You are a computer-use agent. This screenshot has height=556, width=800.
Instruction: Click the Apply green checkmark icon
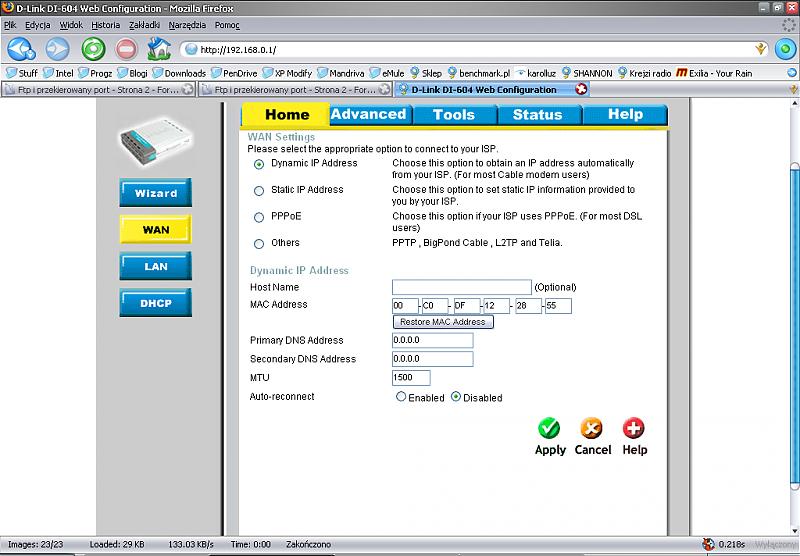click(x=549, y=428)
